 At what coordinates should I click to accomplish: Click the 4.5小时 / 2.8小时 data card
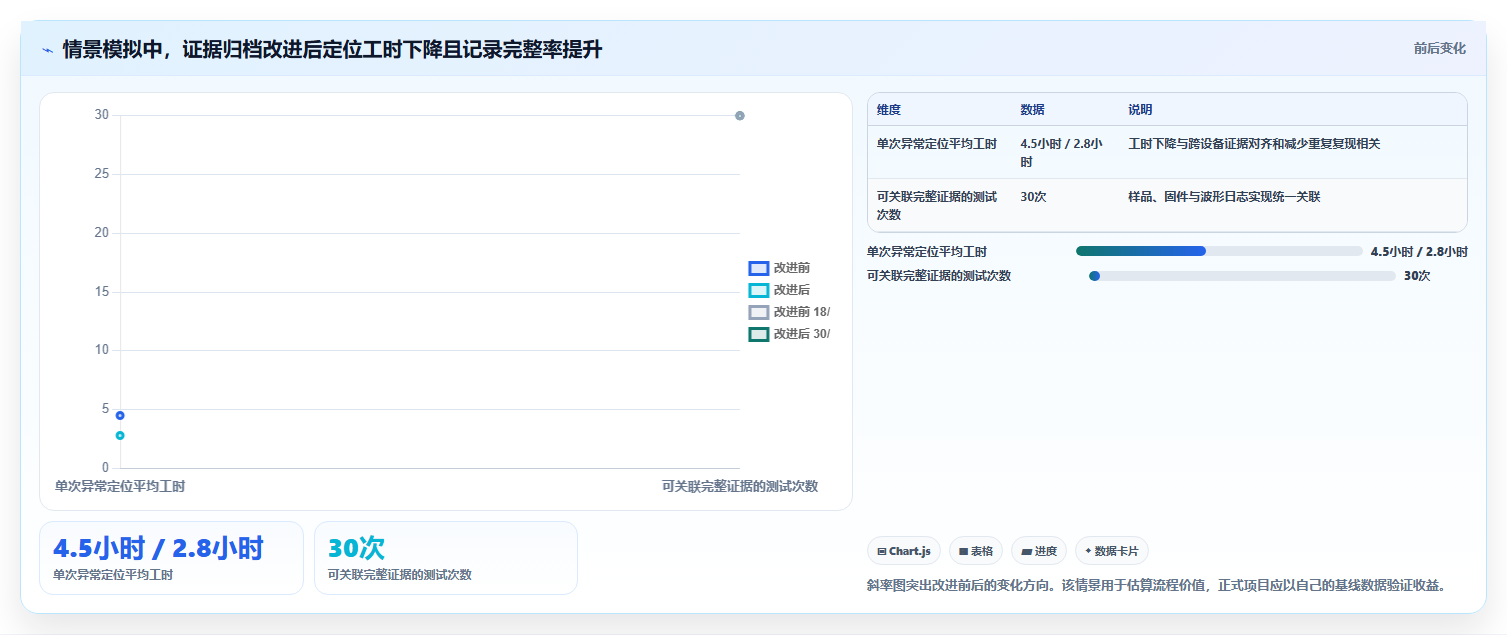pyautogui.click(x=171, y=558)
